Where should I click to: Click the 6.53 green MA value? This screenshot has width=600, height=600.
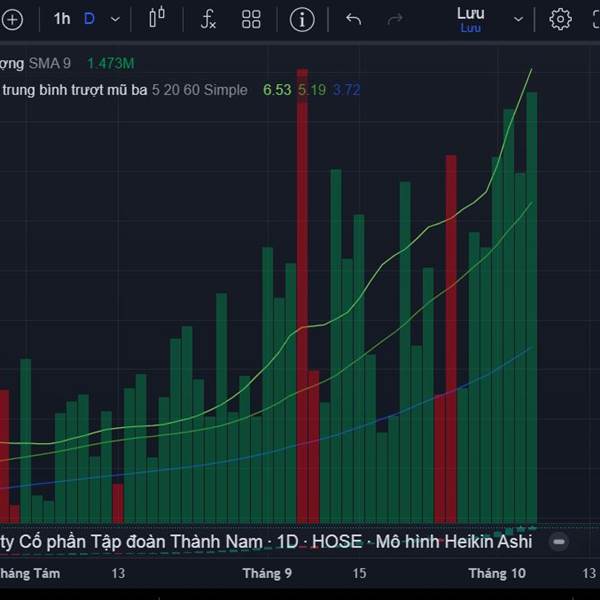[x=277, y=90]
